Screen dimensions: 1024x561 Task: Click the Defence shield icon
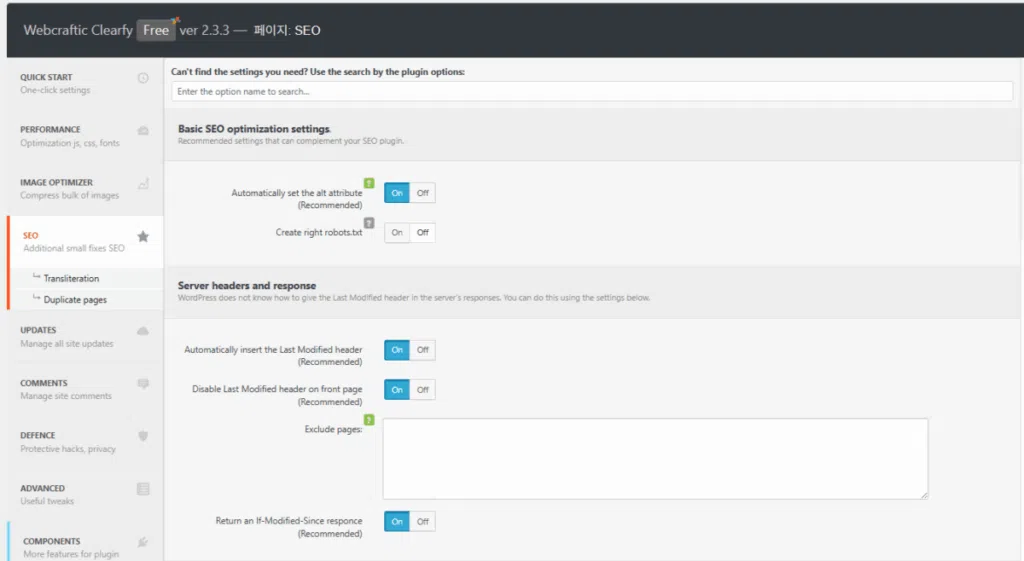pyautogui.click(x=143, y=436)
